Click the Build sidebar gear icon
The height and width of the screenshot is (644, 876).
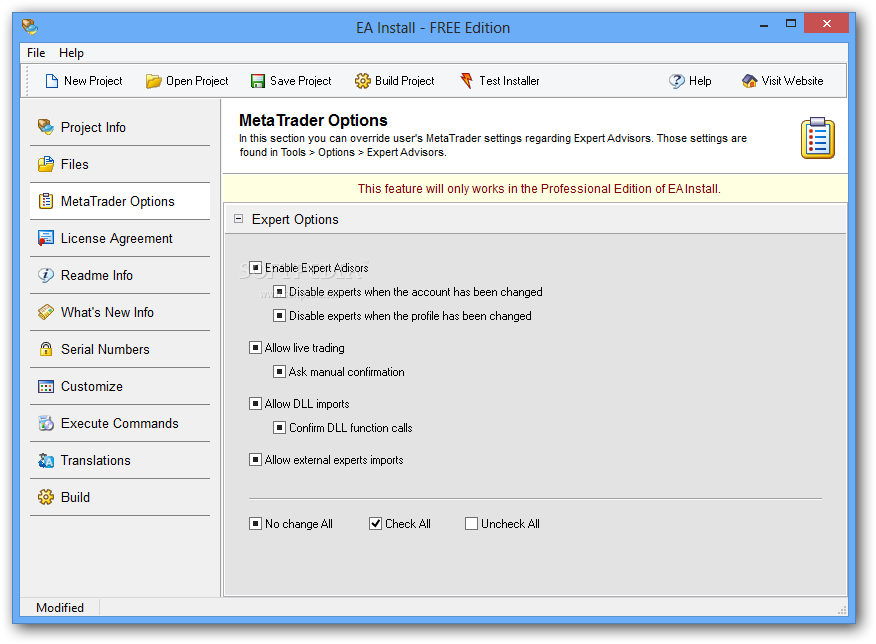coord(46,497)
